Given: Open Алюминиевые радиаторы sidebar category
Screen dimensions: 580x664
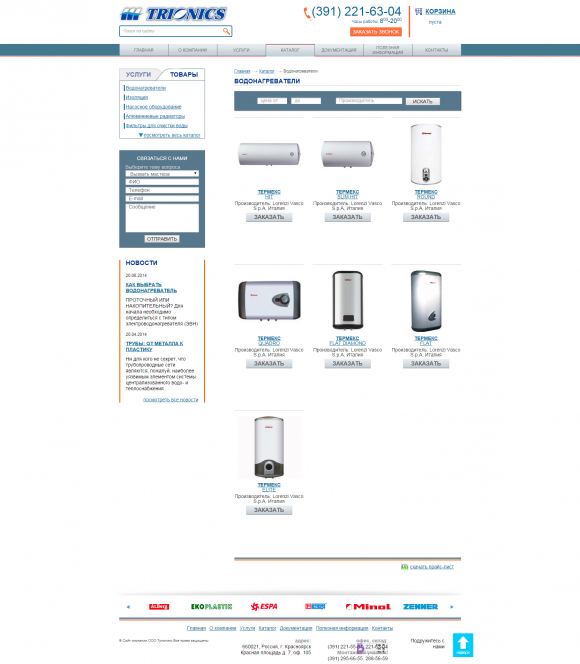Looking at the screenshot, I should pyautogui.click(x=155, y=116).
